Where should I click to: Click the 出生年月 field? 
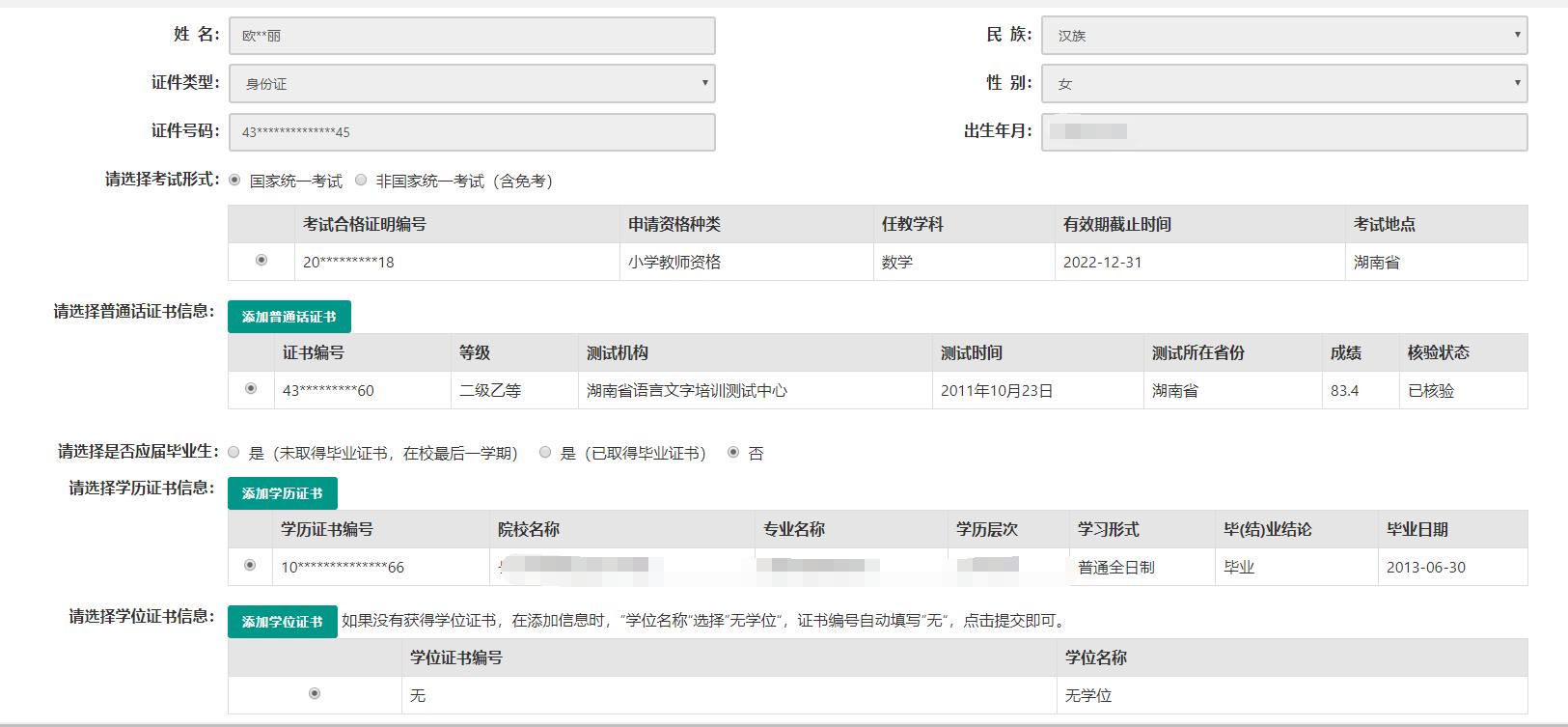click(x=1283, y=132)
